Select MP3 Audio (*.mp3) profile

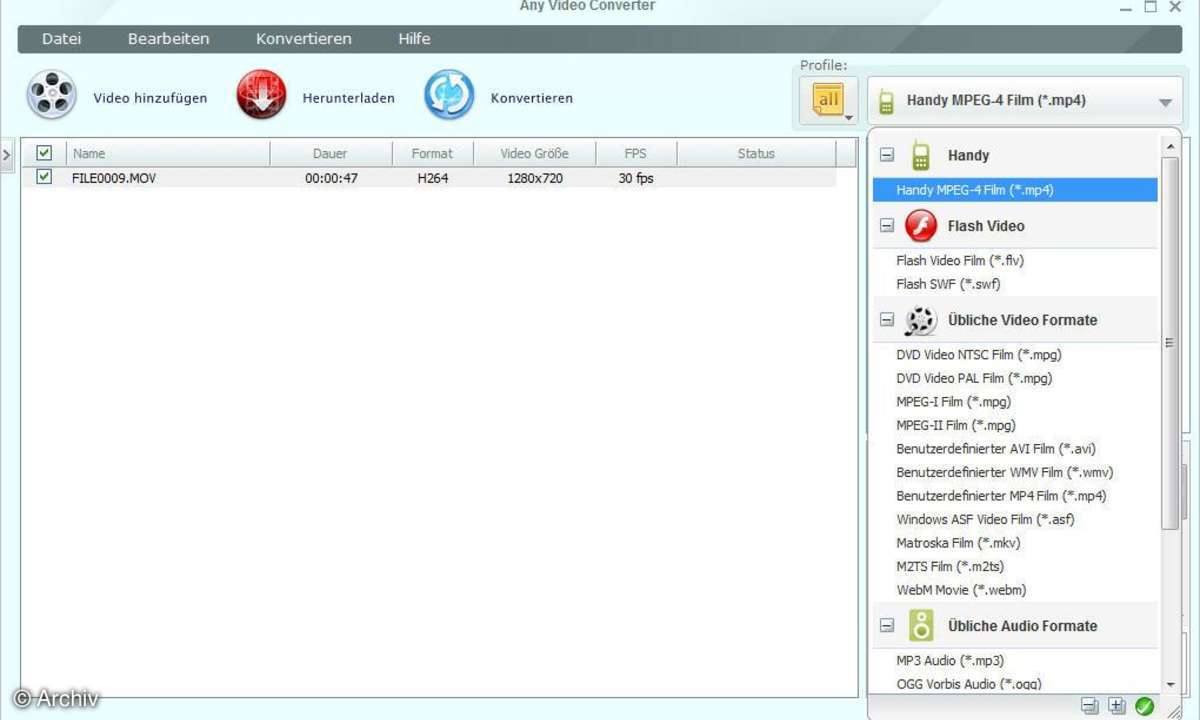[950, 661]
